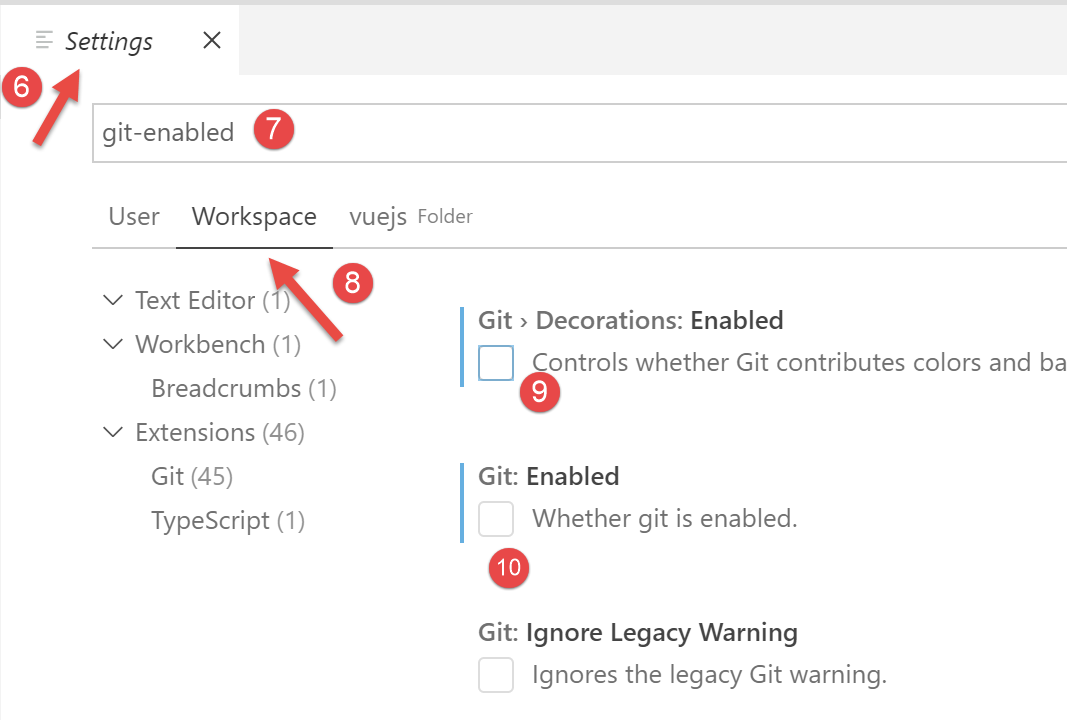
Task: Click the Settings tab list icon
Action: coord(44,40)
